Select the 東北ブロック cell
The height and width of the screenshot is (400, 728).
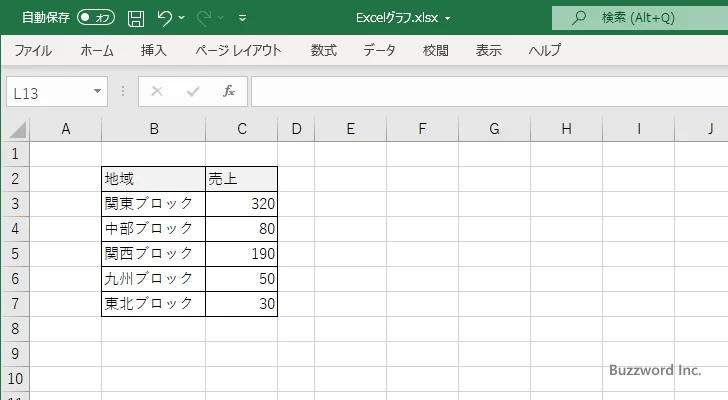(x=154, y=304)
